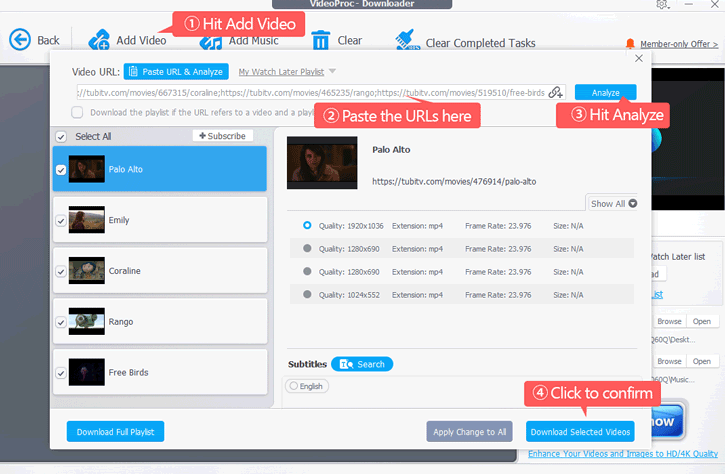Go back using the Back arrow icon

click(20, 40)
